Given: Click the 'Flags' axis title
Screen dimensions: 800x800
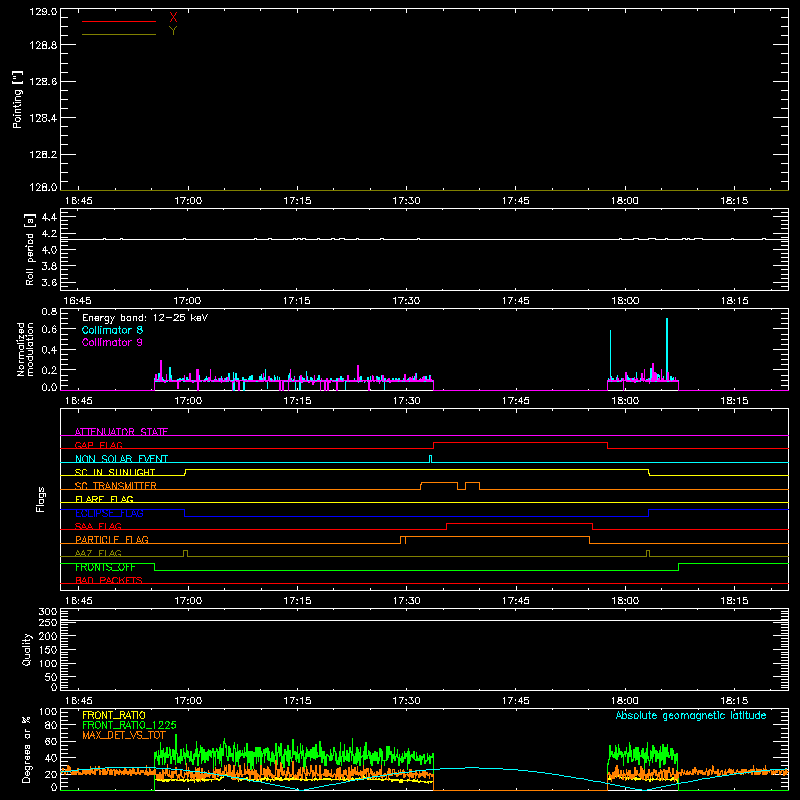Looking at the screenshot, I should [x=40, y=499].
